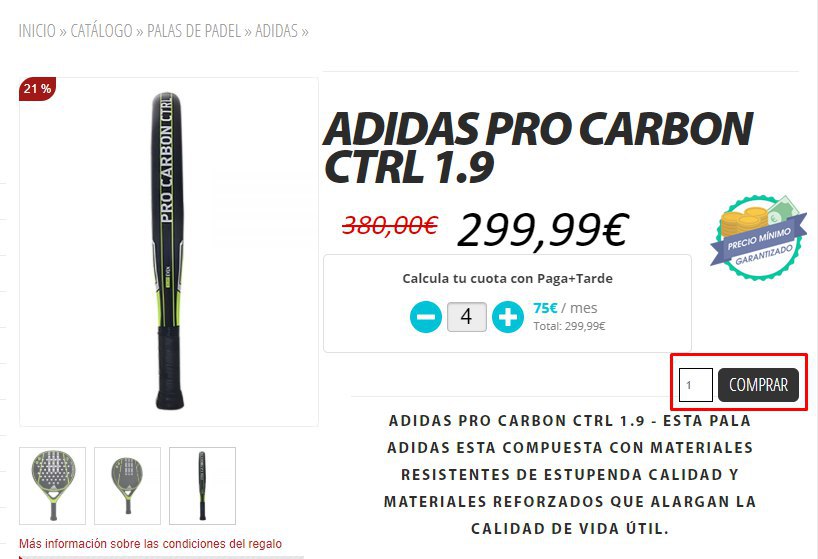Open ADIDAS breadcrumb link
The width and height of the screenshot is (818, 559).
tap(276, 31)
